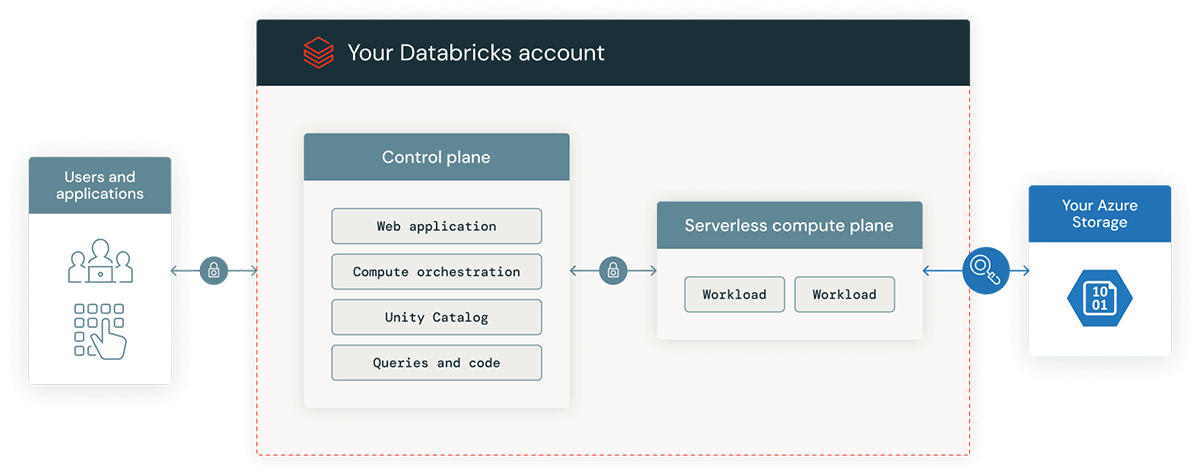Click the Queries and code box
The width and height of the screenshot is (1200, 475).
coord(436,363)
